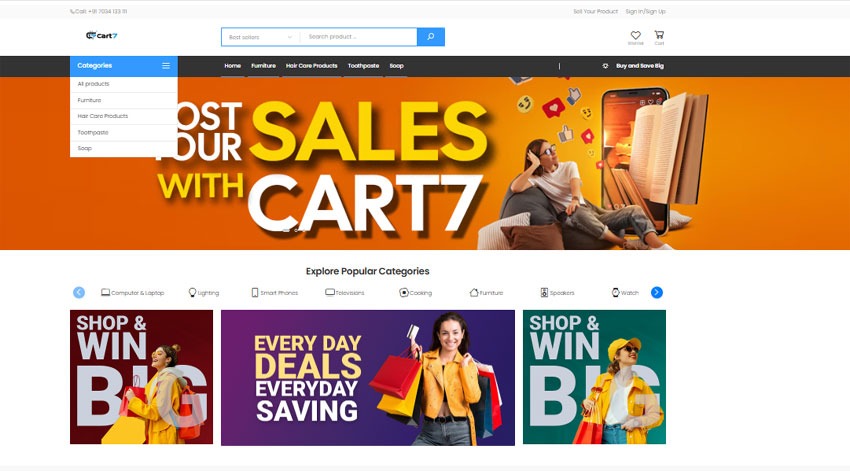850x471 pixels.
Task: Open the shopping cart icon
Action: pyautogui.click(x=659, y=35)
